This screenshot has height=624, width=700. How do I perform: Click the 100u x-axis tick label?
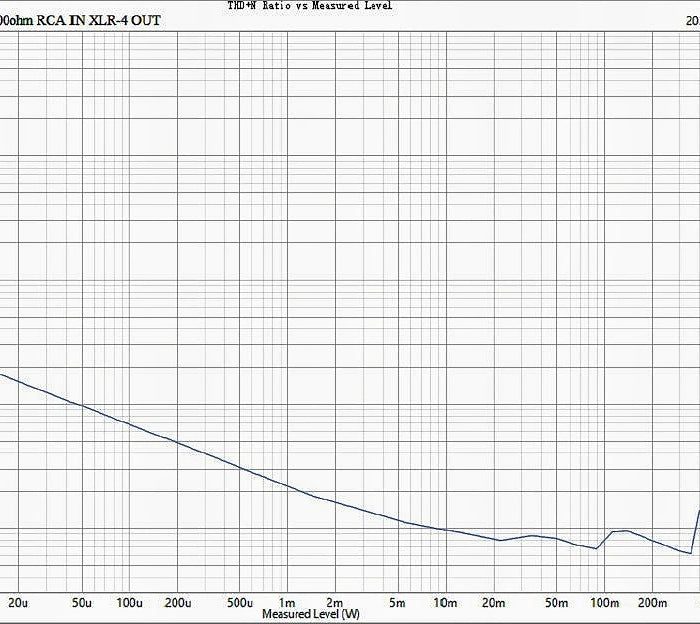tap(129, 603)
